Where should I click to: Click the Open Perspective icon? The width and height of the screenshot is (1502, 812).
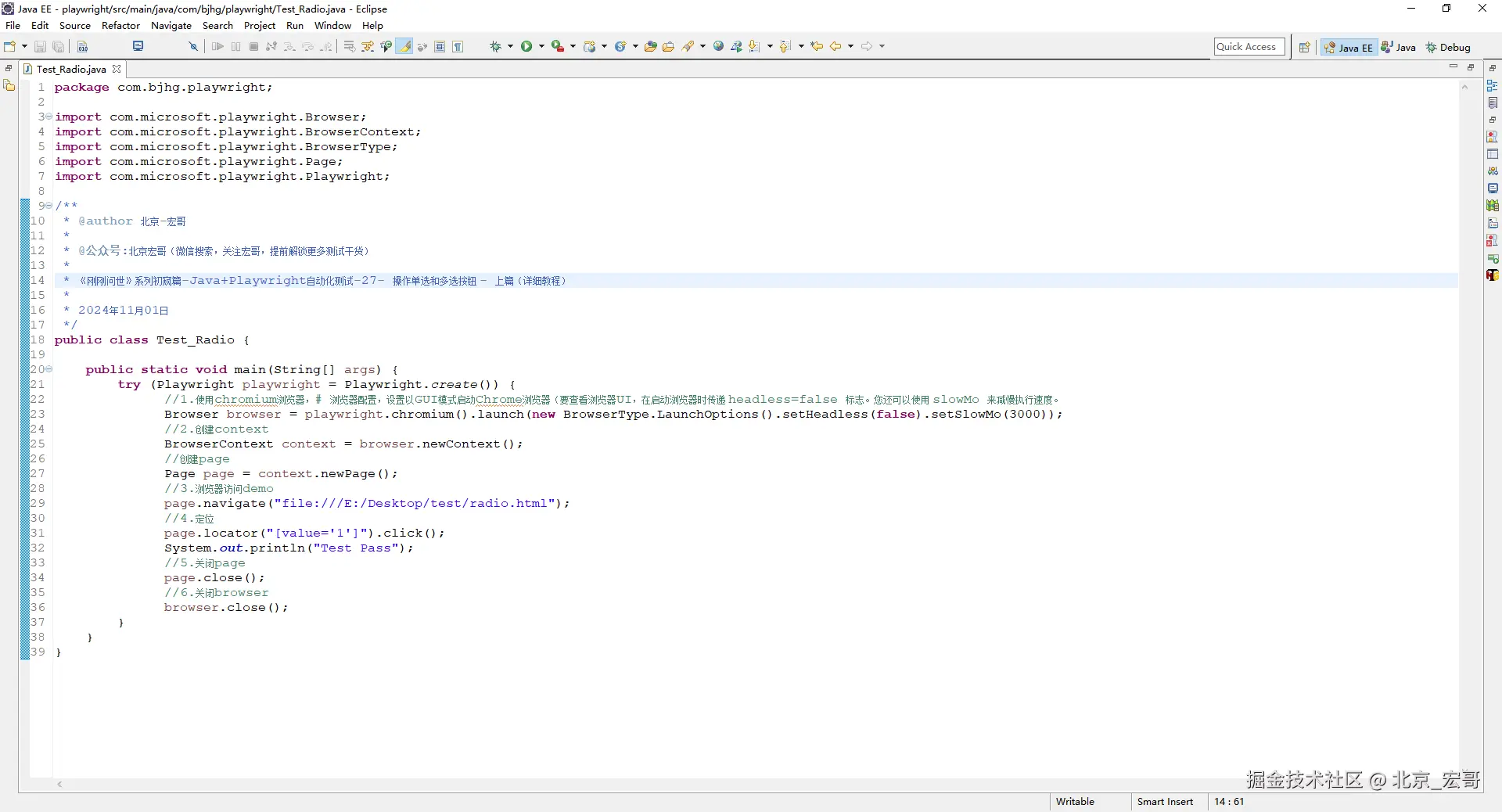tap(1304, 48)
